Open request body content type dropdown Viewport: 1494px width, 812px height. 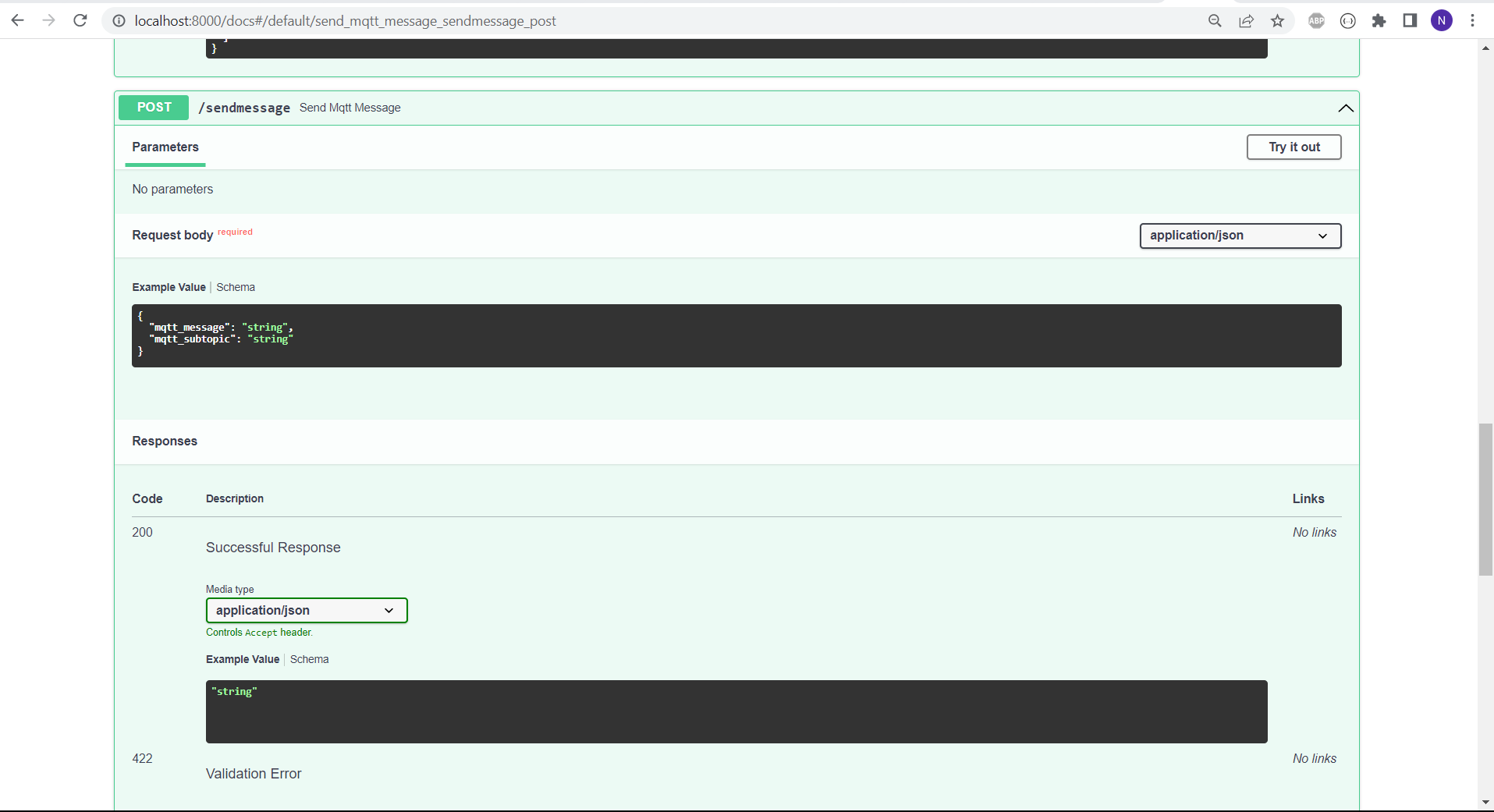pos(1240,236)
